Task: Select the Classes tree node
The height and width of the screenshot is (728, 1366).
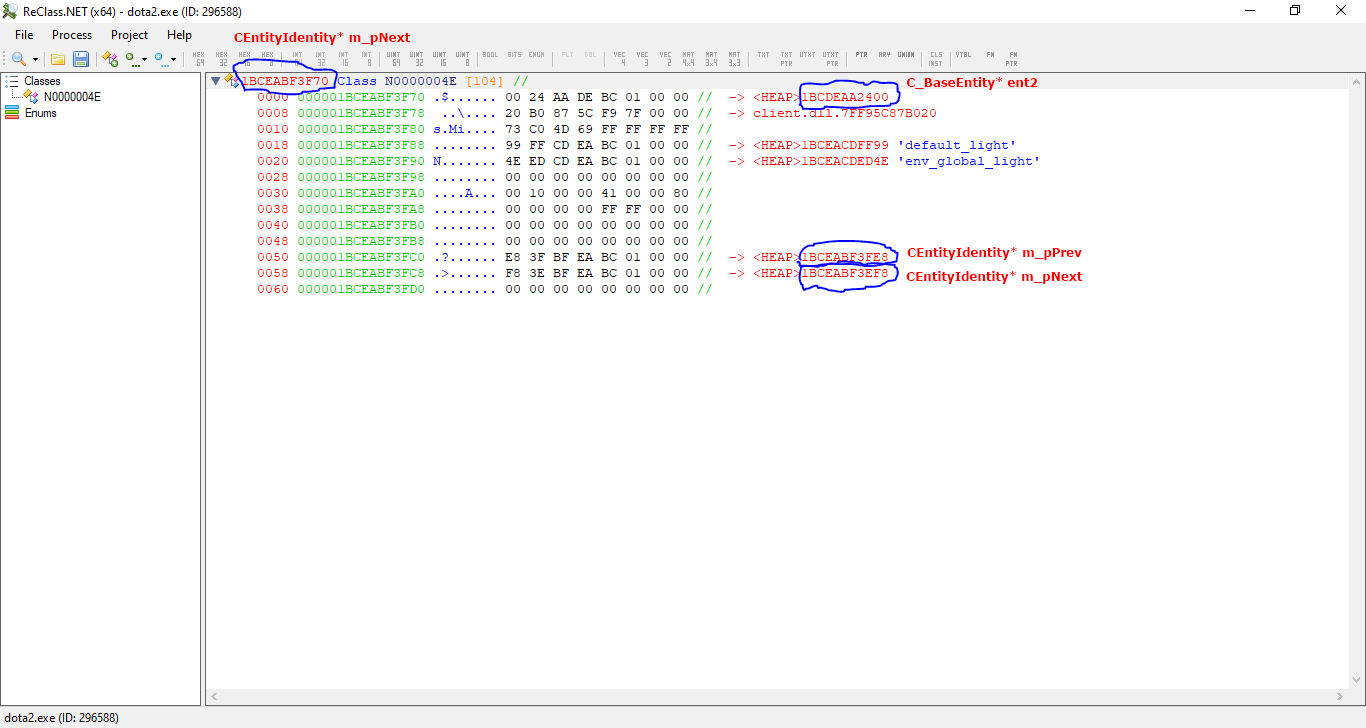Action: (42, 81)
